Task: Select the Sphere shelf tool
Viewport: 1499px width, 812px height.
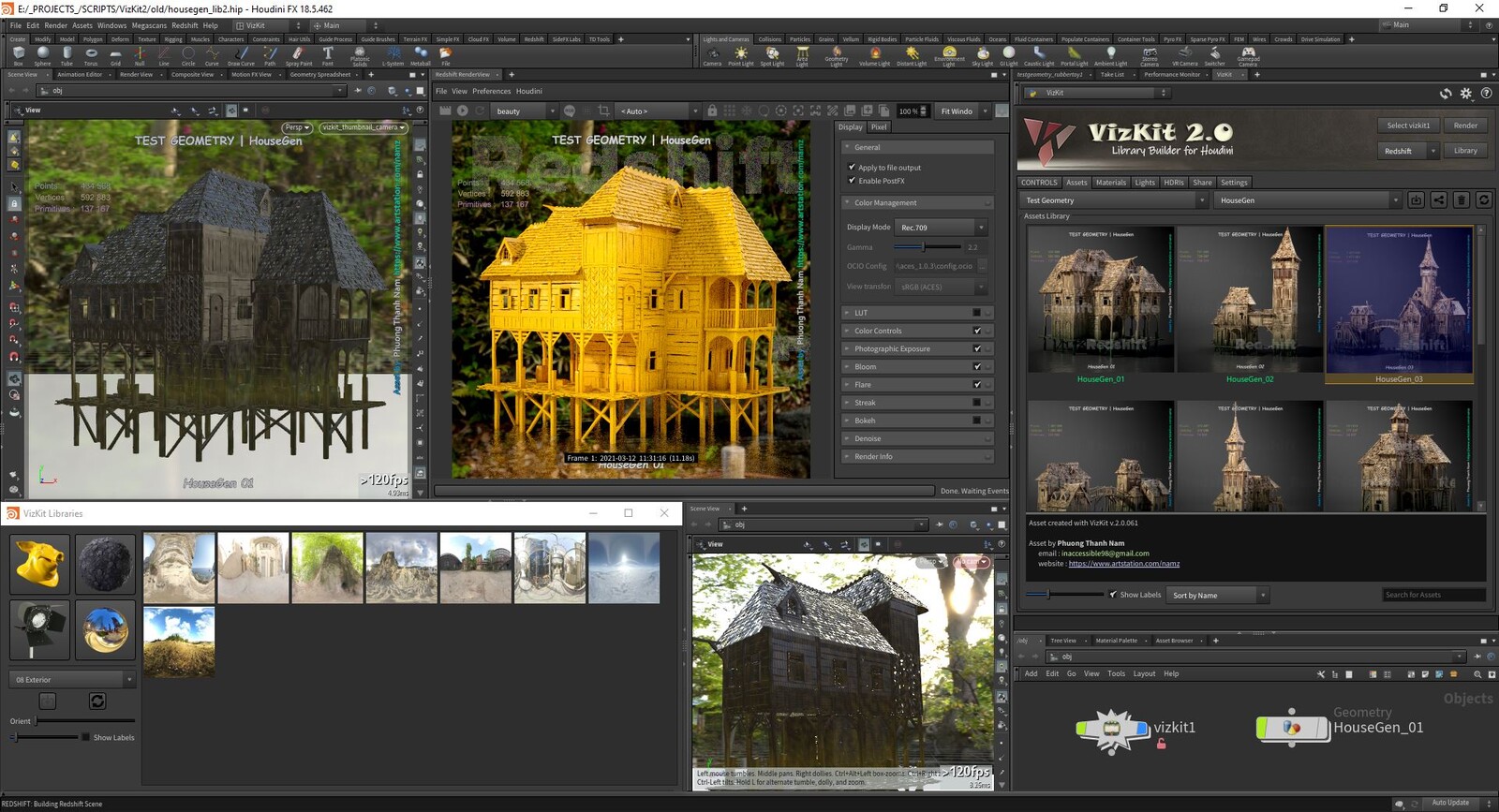Action: click(x=42, y=56)
